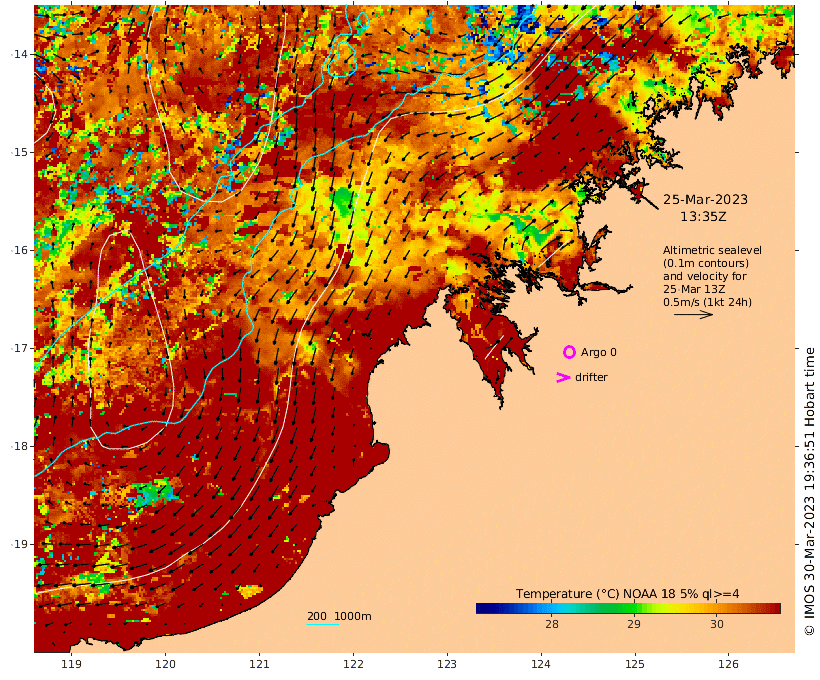Click the magenta drifter arrow legend icon
This screenshot has height=680, width=820.
(x=563, y=377)
